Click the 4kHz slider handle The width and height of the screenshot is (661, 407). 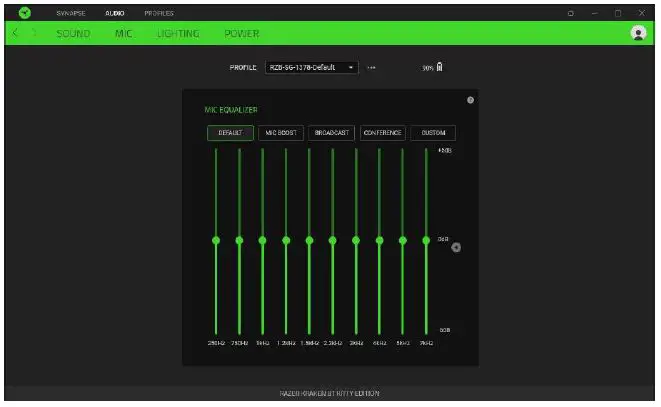click(379, 240)
